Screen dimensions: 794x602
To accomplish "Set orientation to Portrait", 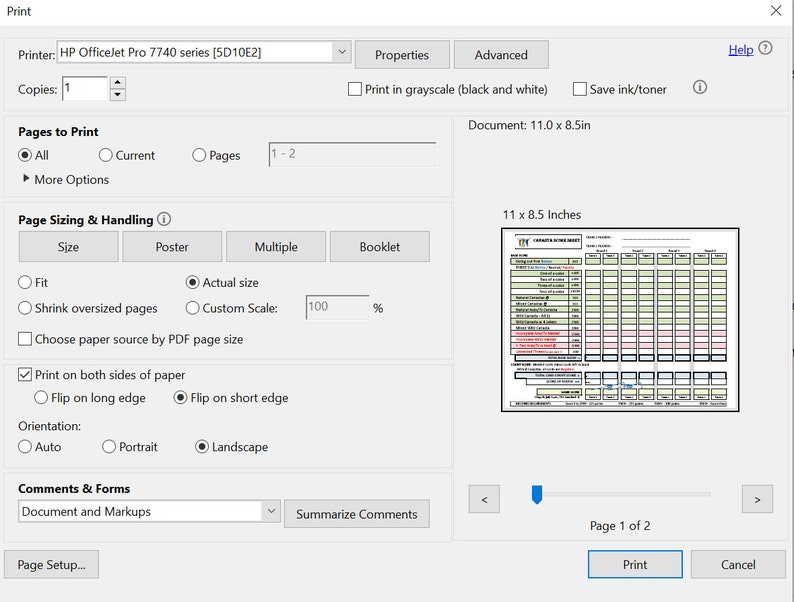I will 109,447.
